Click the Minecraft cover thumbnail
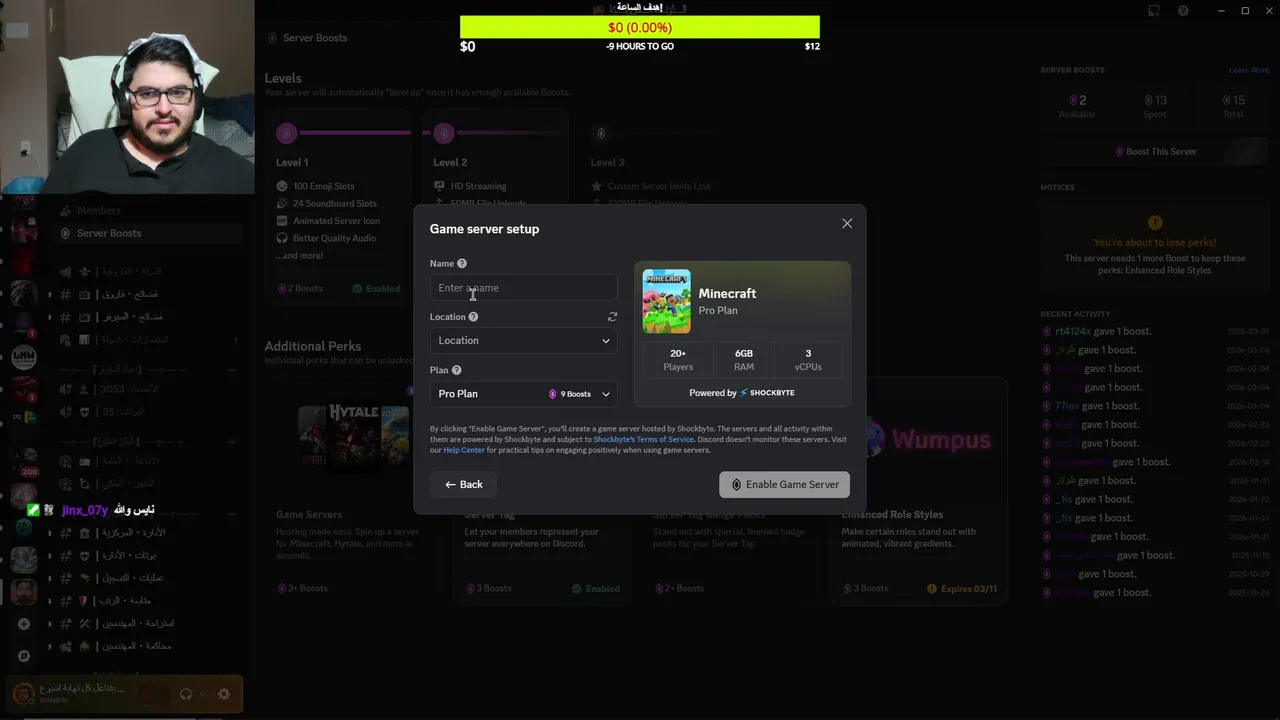Image resolution: width=1280 pixels, height=720 pixels. pyautogui.click(x=666, y=301)
